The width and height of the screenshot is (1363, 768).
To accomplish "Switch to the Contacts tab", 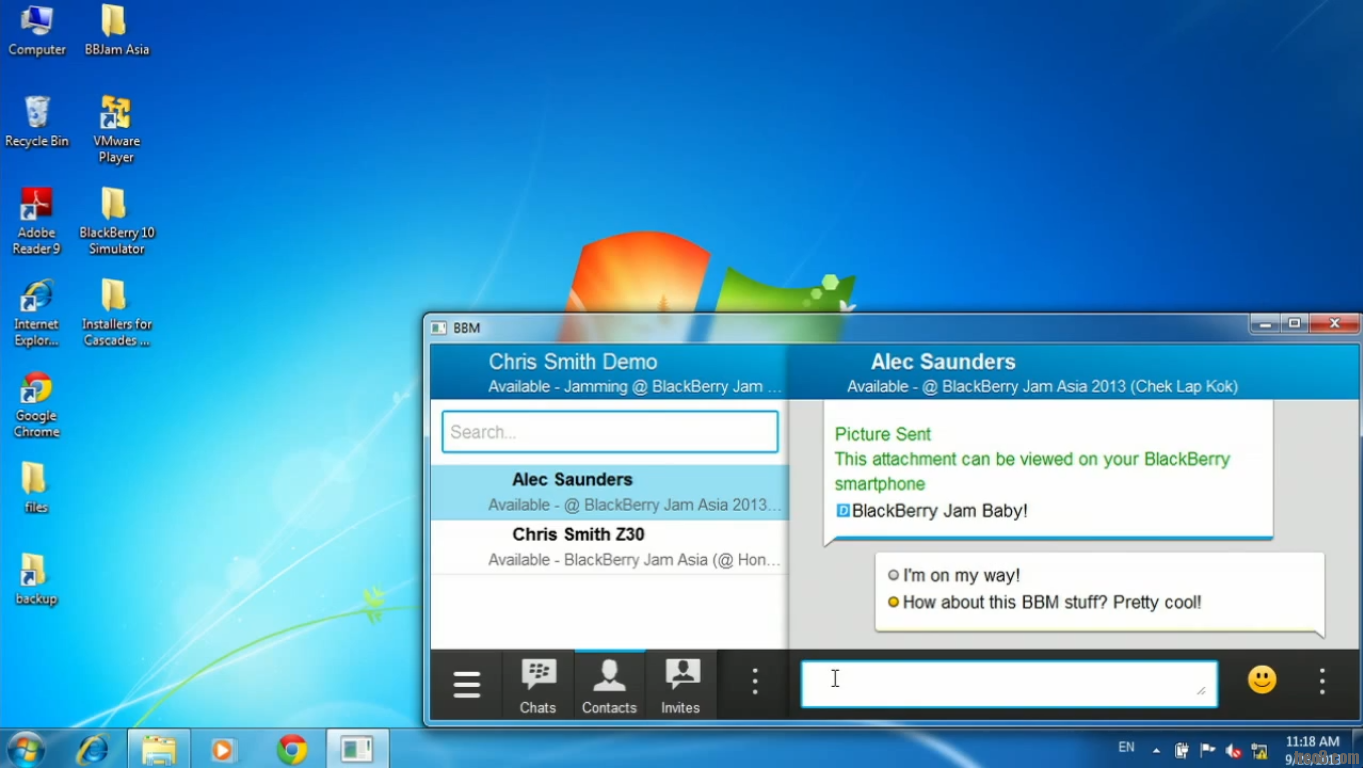I will click(609, 685).
